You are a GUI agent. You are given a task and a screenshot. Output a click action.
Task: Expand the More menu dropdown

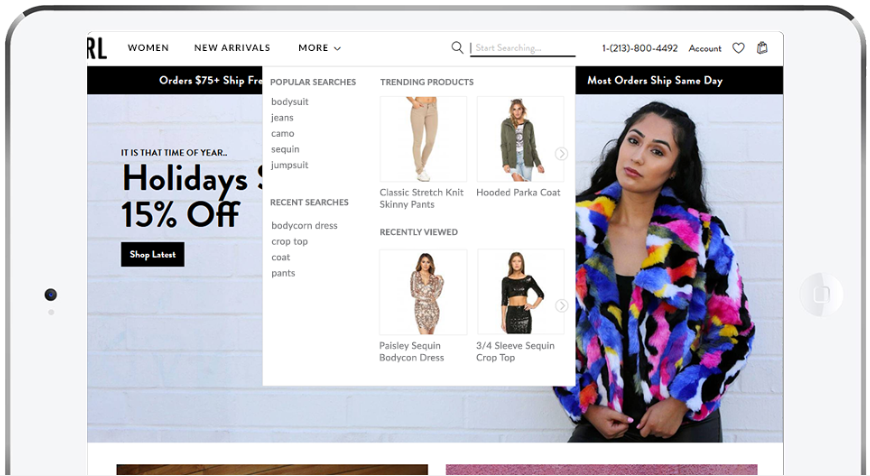tap(319, 48)
